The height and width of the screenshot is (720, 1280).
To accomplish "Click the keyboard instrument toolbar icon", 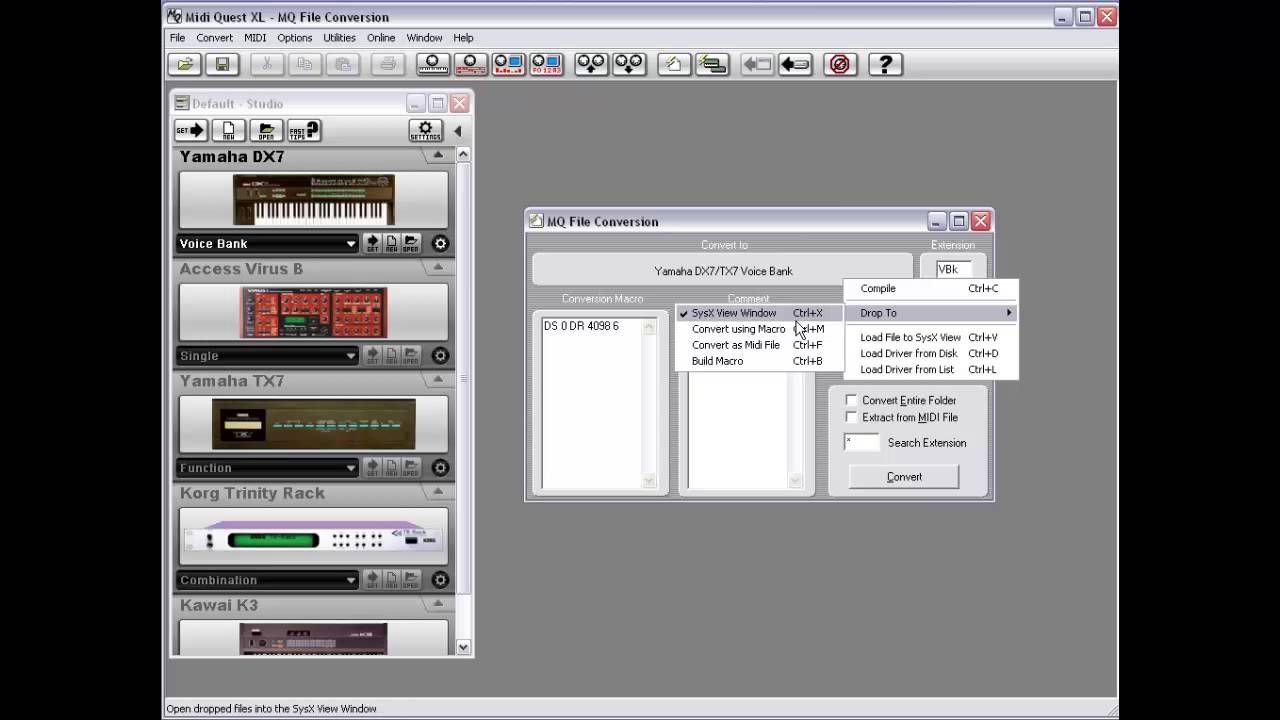I will click(x=433, y=64).
